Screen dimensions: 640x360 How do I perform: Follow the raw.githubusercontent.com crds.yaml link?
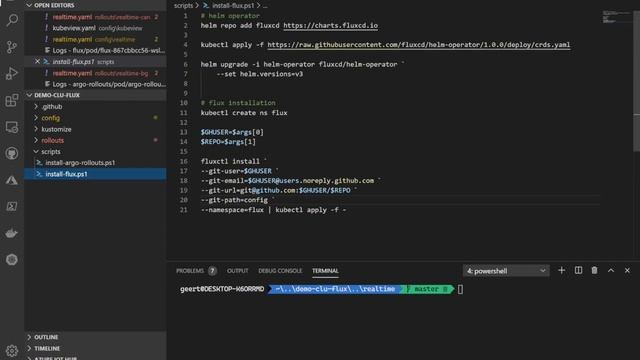point(419,45)
